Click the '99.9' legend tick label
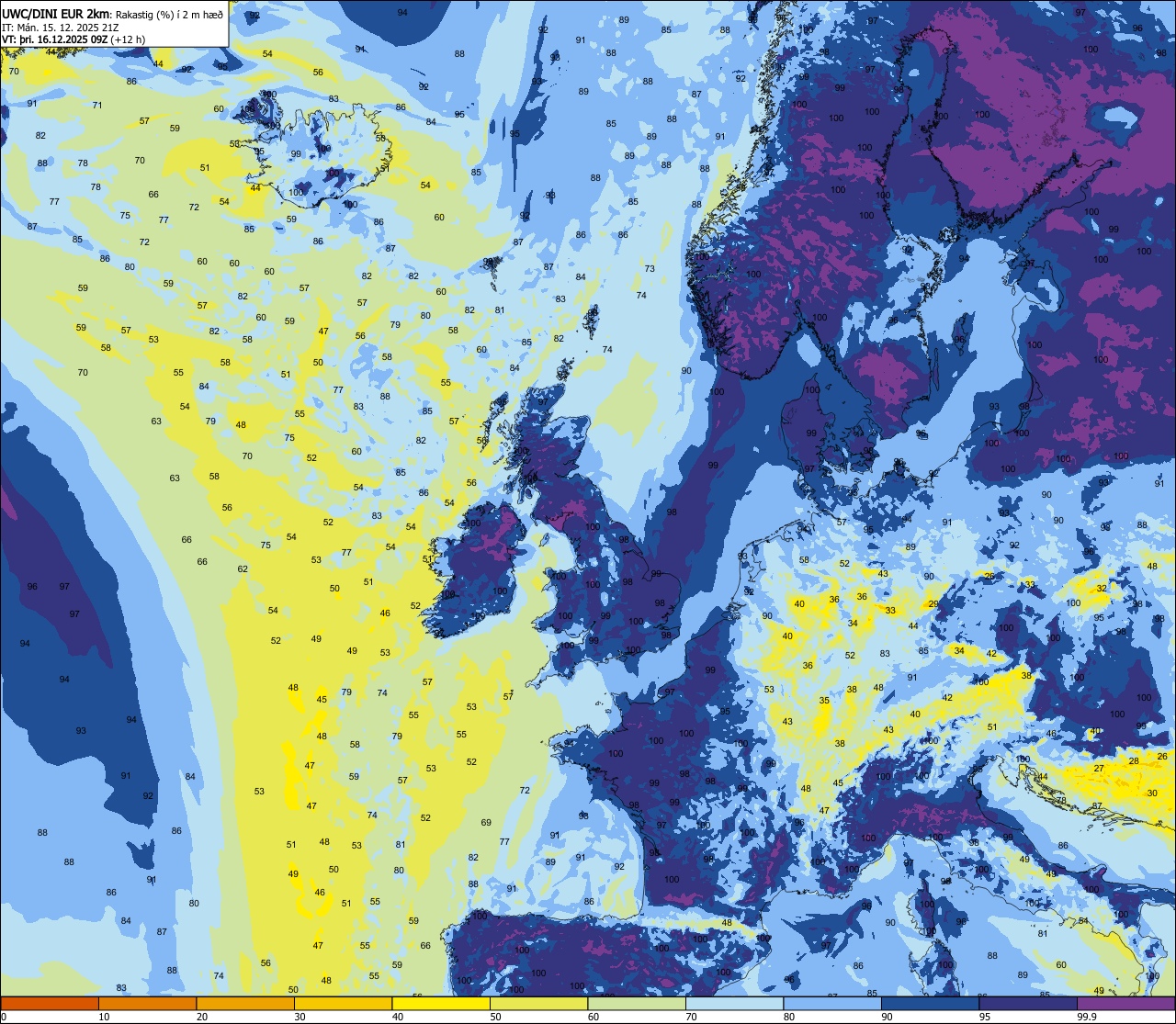 1088,1017
